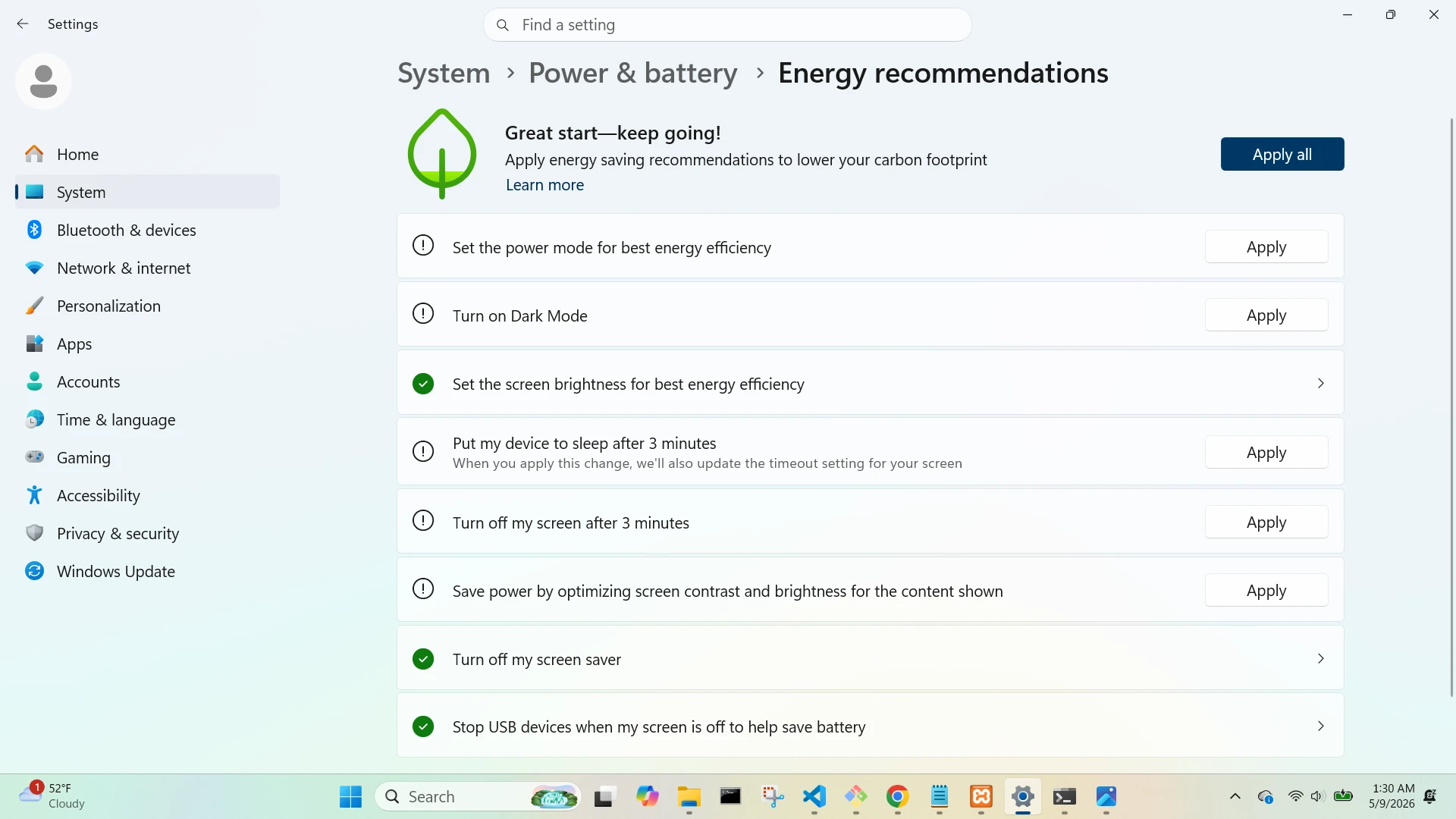Screen dimensions: 1456x819
Task: Open the clock showing 1:30 AM
Action: [1392, 796]
